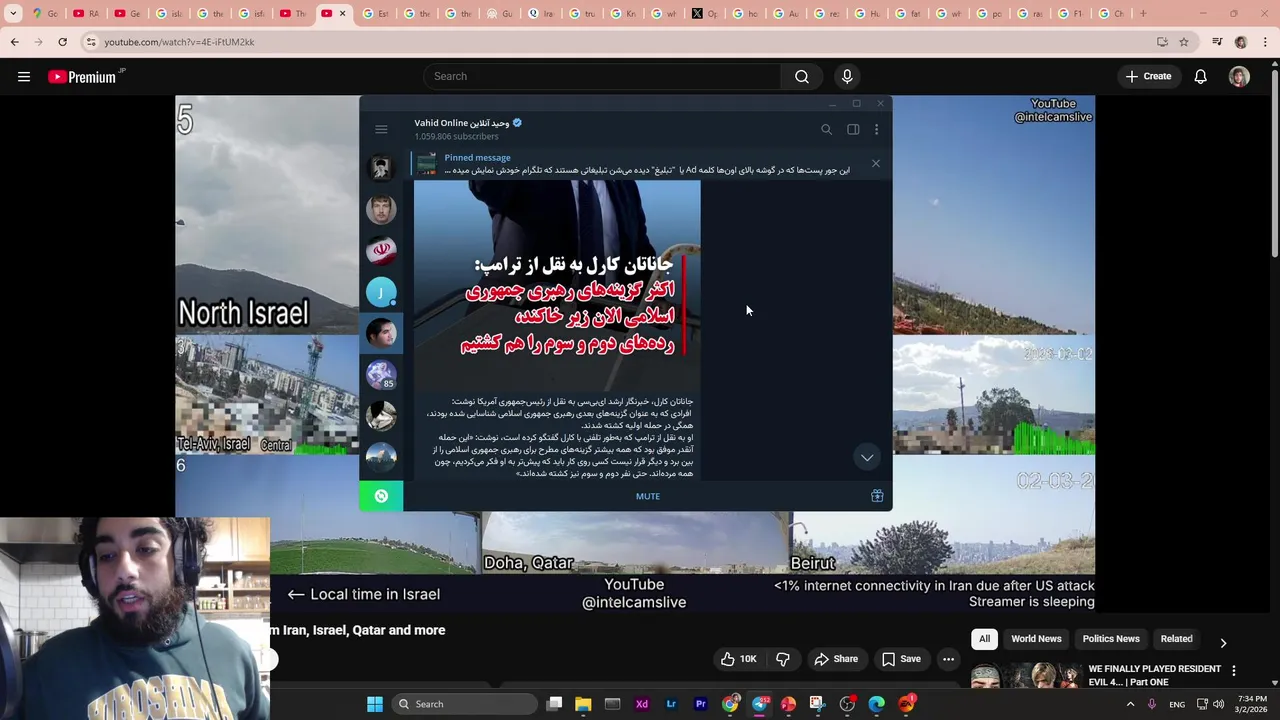Bookmark this page with the star icon

coord(1183,42)
